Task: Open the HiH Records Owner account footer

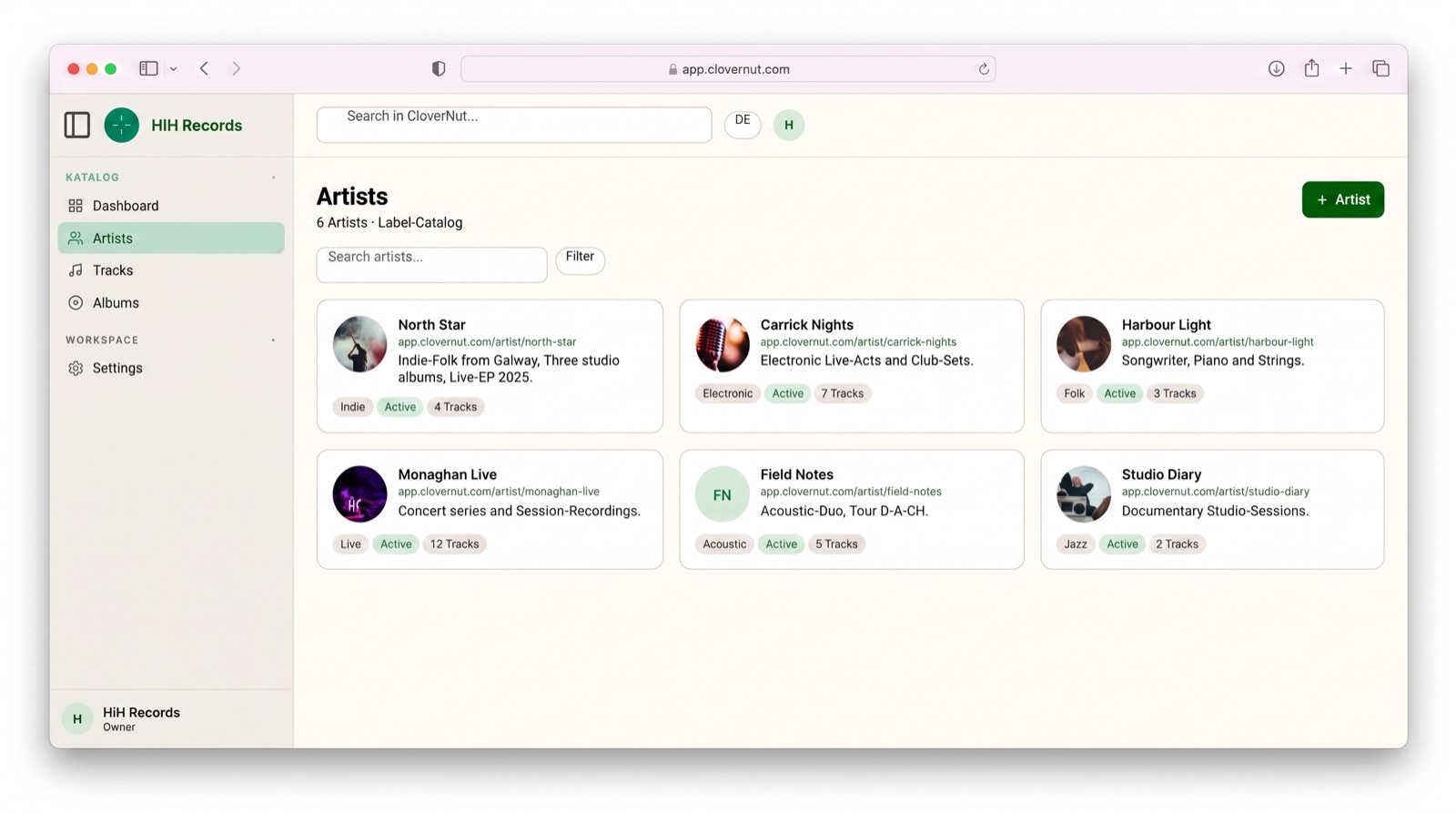Action: tap(171, 719)
